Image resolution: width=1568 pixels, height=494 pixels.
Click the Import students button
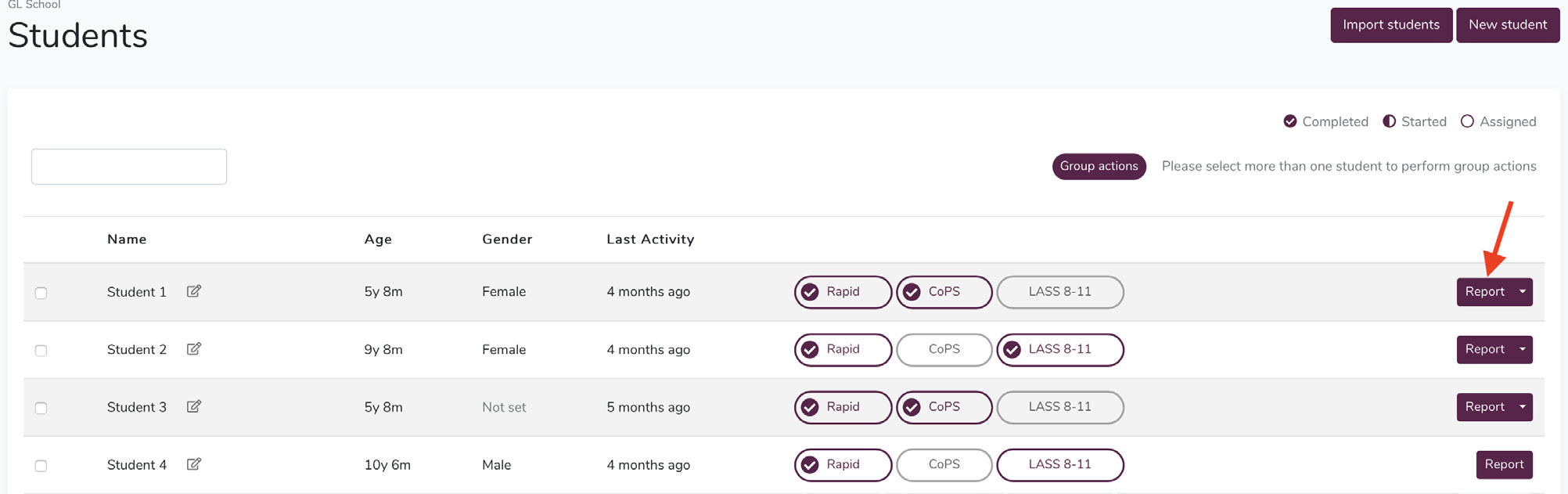[1391, 25]
